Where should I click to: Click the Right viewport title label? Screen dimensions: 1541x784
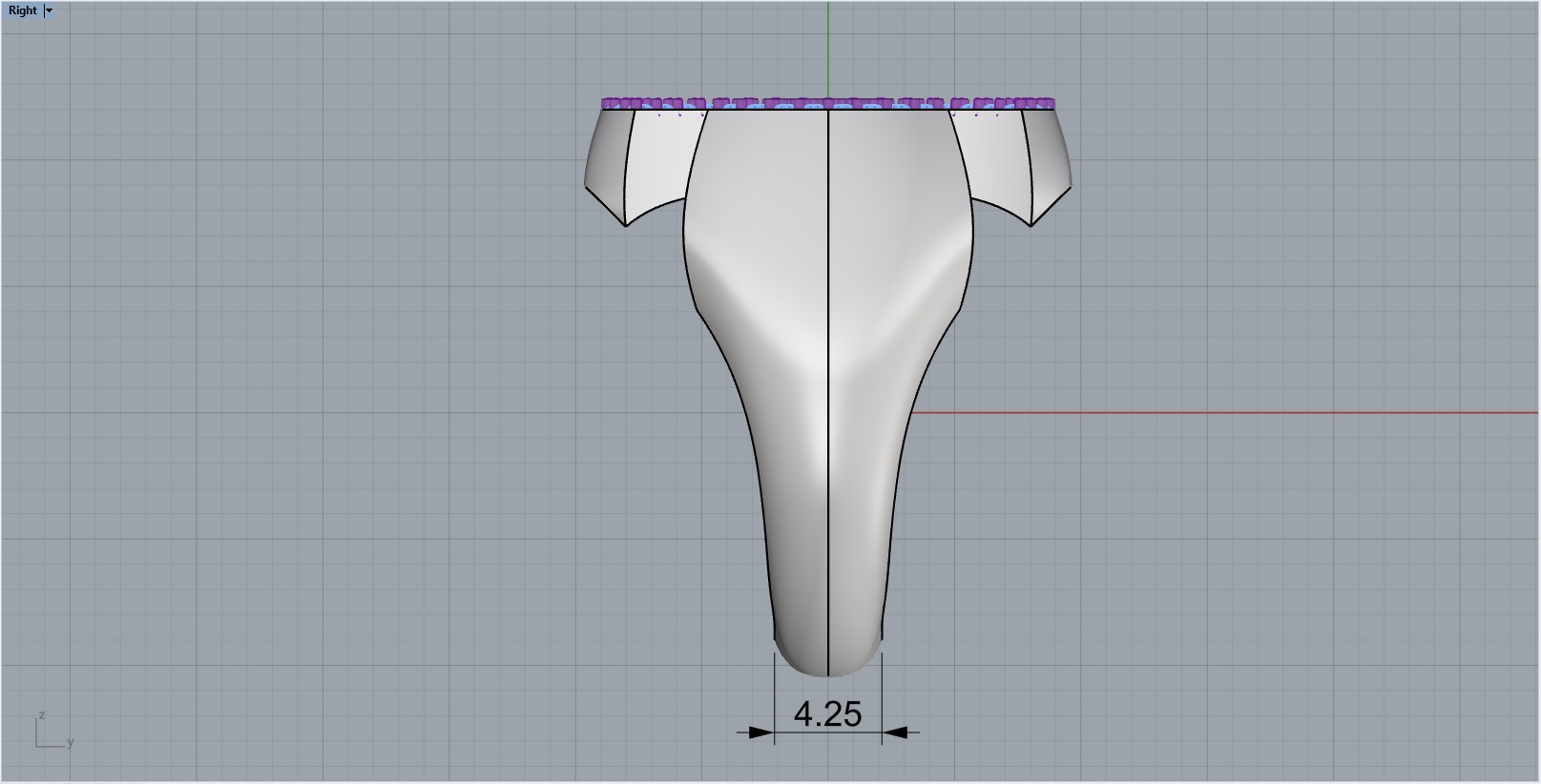pyautogui.click(x=23, y=10)
